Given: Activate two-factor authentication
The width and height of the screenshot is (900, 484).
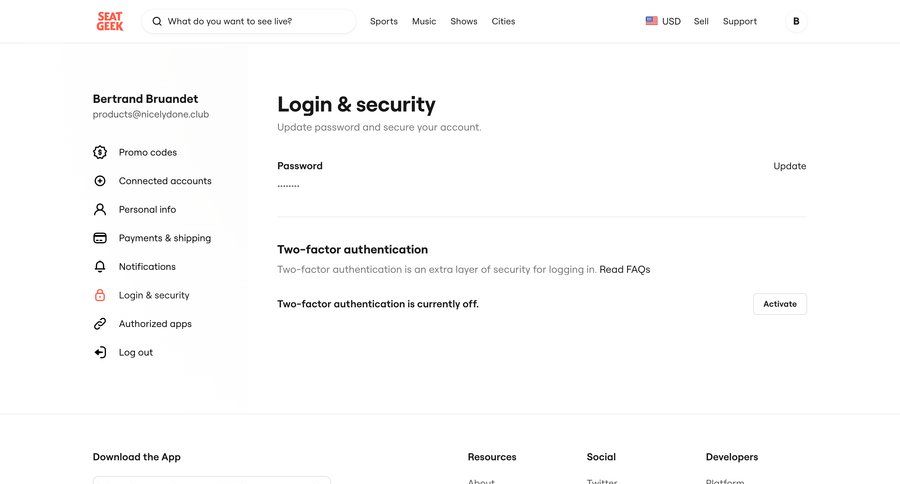Looking at the screenshot, I should click(780, 304).
